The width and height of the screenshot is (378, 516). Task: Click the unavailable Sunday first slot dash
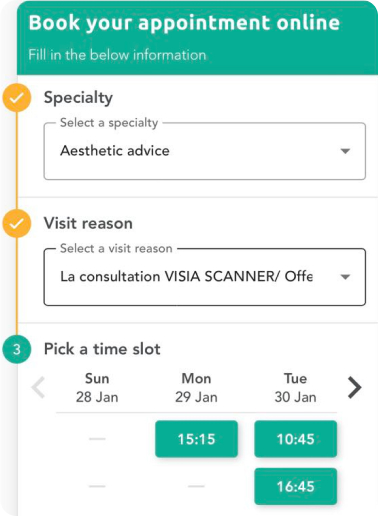[x=97, y=439]
